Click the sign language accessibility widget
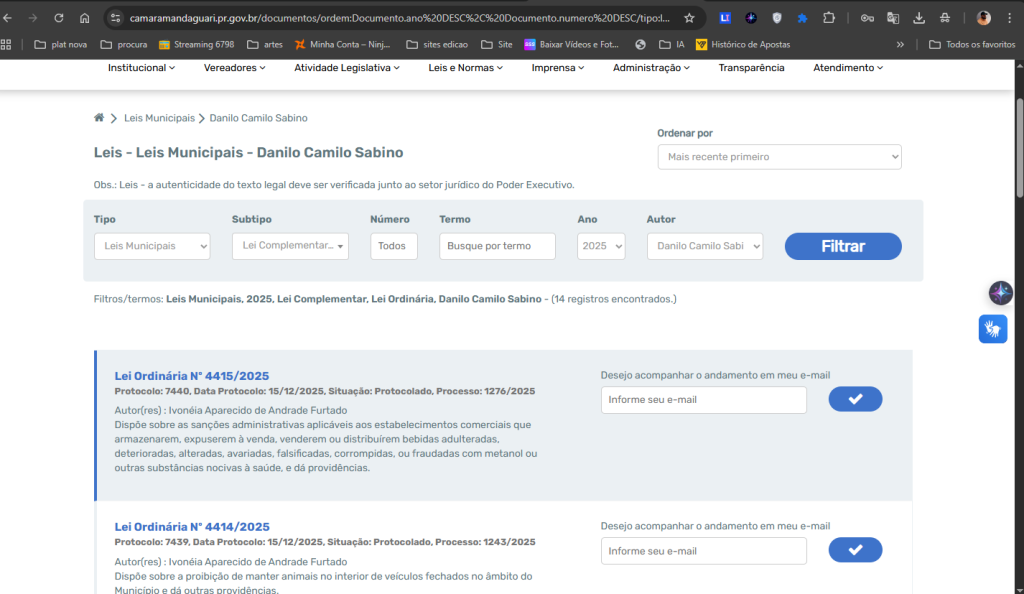1024x594 pixels. [992, 329]
